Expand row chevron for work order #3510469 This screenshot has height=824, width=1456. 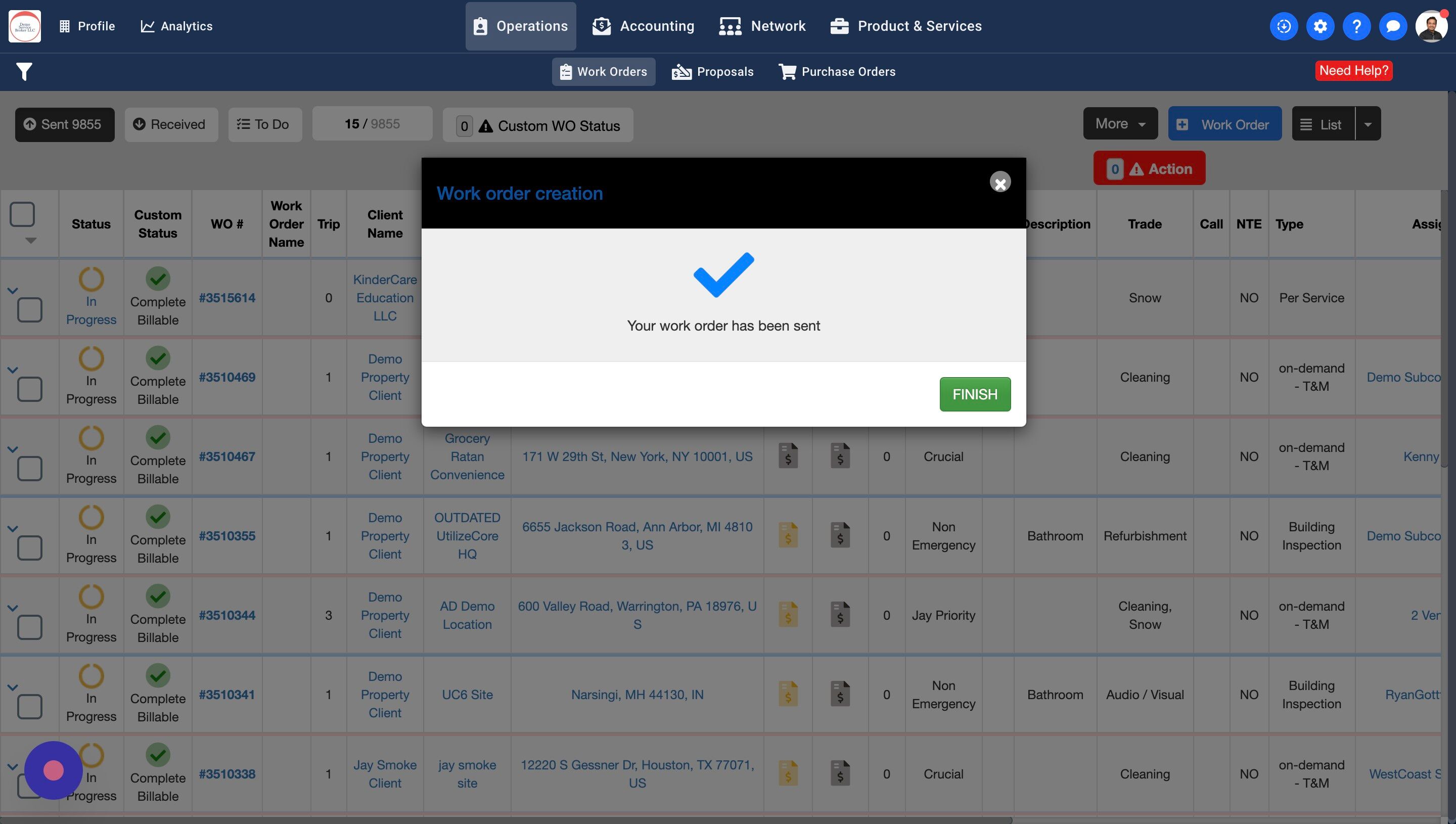point(13,370)
